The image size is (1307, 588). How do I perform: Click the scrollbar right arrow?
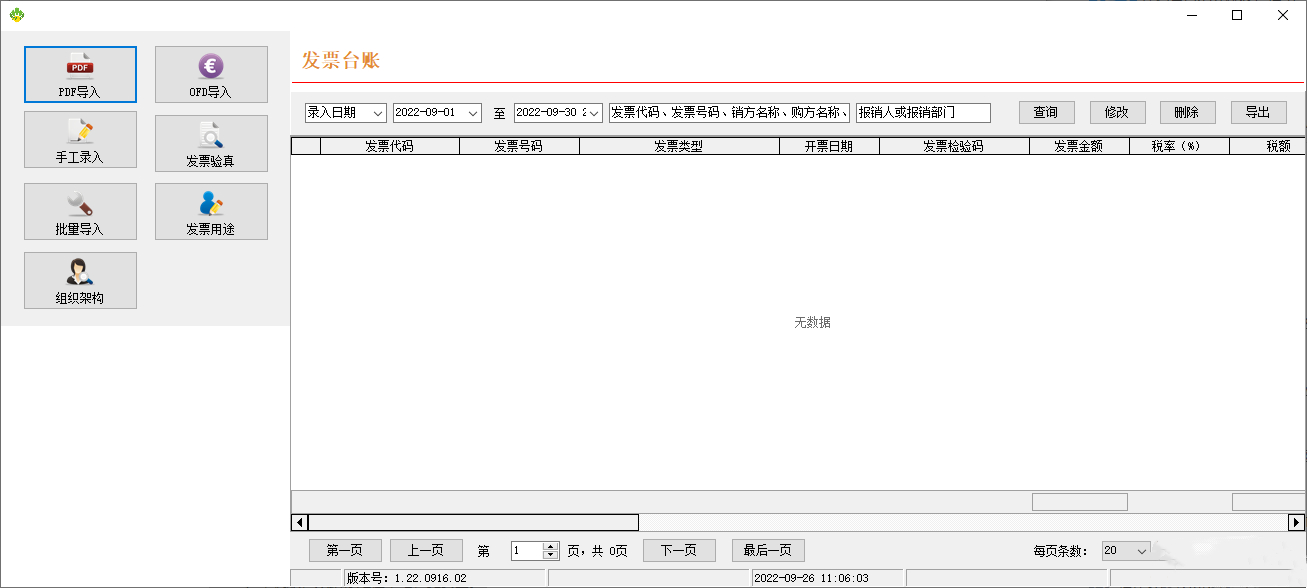click(1297, 522)
